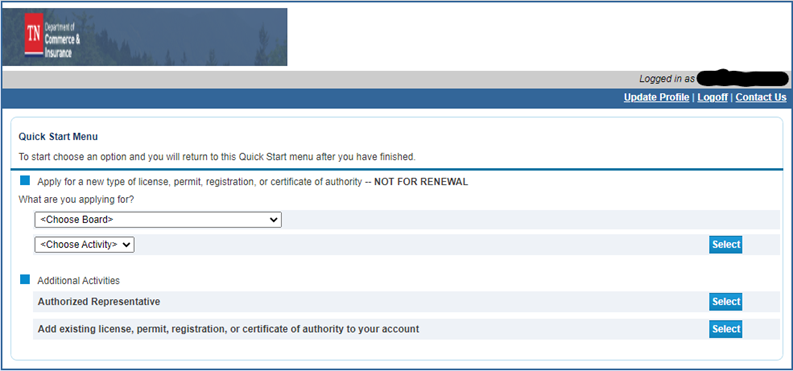This screenshot has width=793, height=371.
Task: Click the Authorized Representative row label
Action: [99, 302]
